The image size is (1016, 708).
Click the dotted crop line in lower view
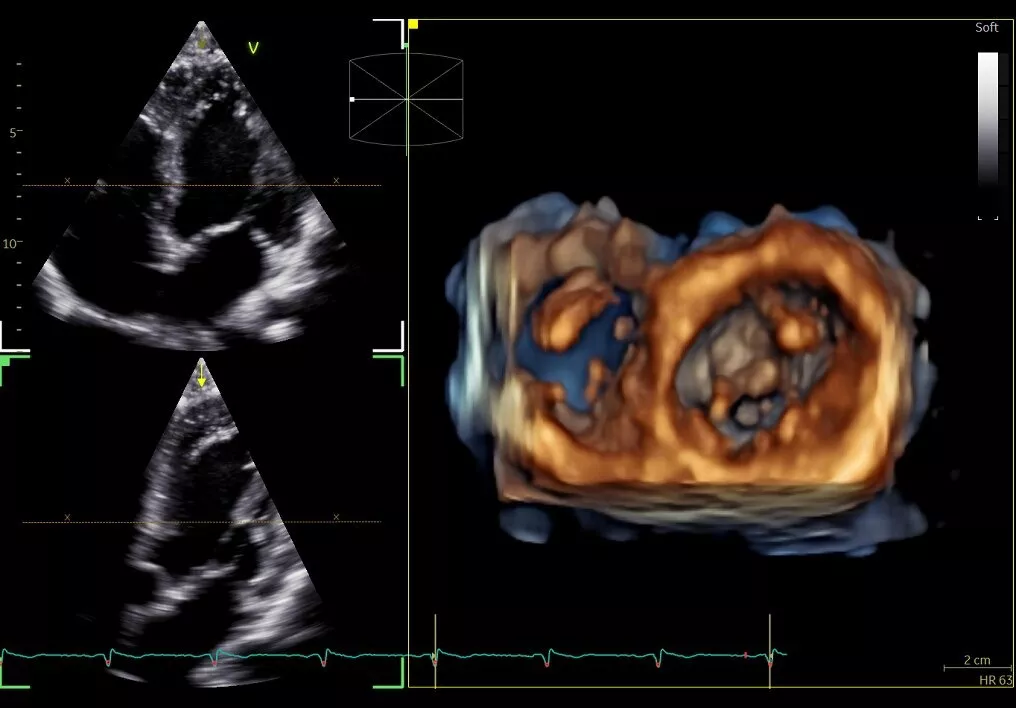202,521
